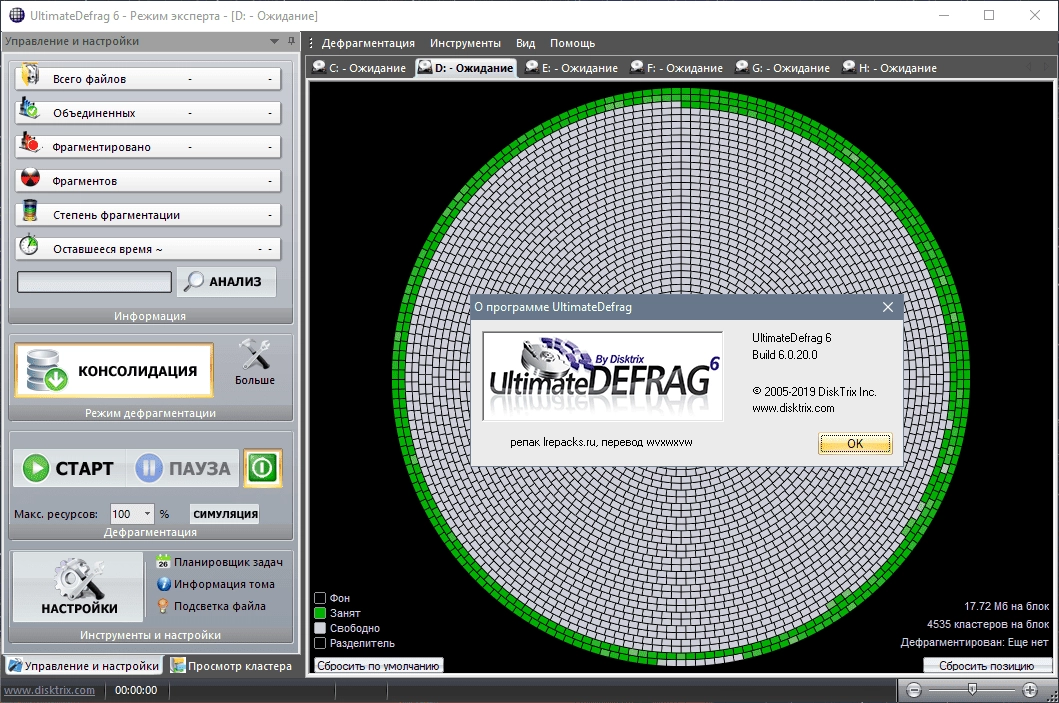Open the Дефрагментация menu
This screenshot has height=703, width=1059.
pyautogui.click(x=368, y=43)
